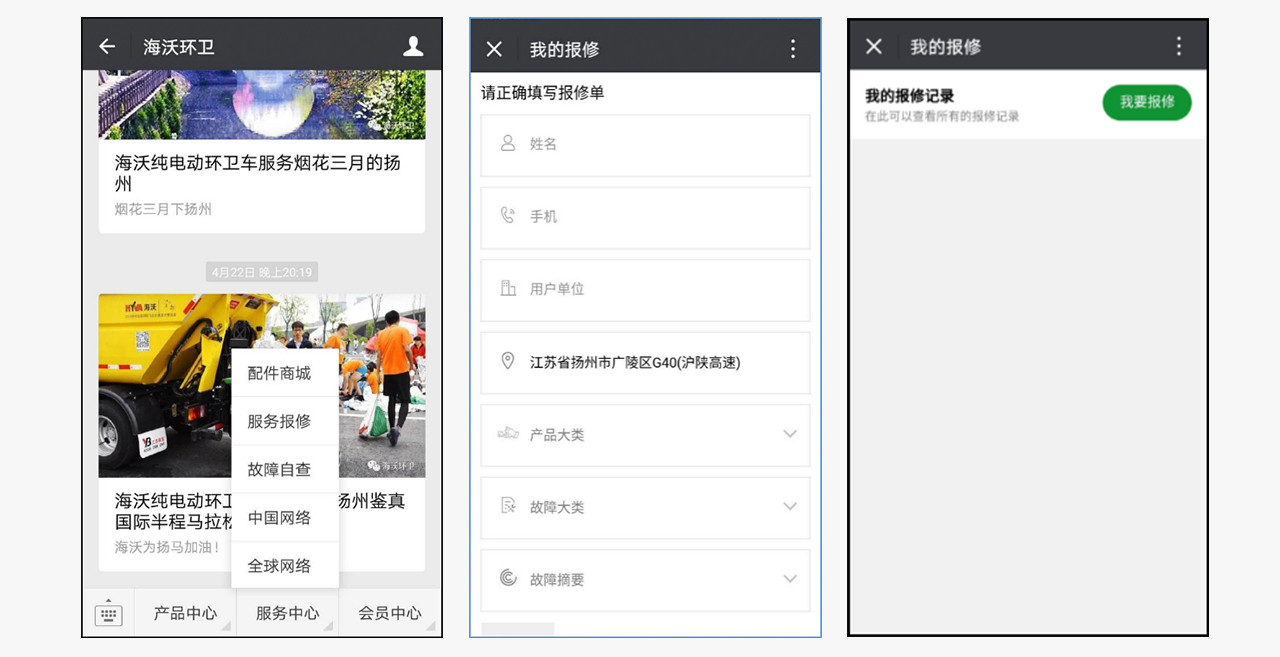
Task: Switch to keyboard input icon in bottom bar
Action: coord(108,613)
